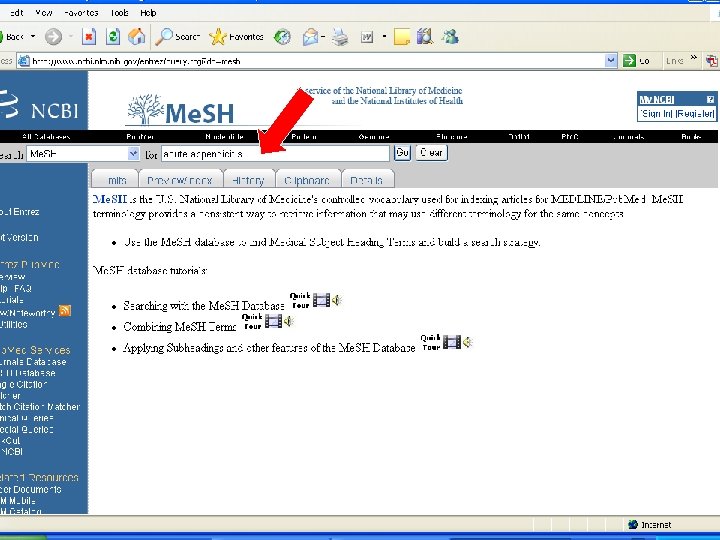Select Nucleotide in the black navigation bar
720x540 pixels.
(224, 137)
